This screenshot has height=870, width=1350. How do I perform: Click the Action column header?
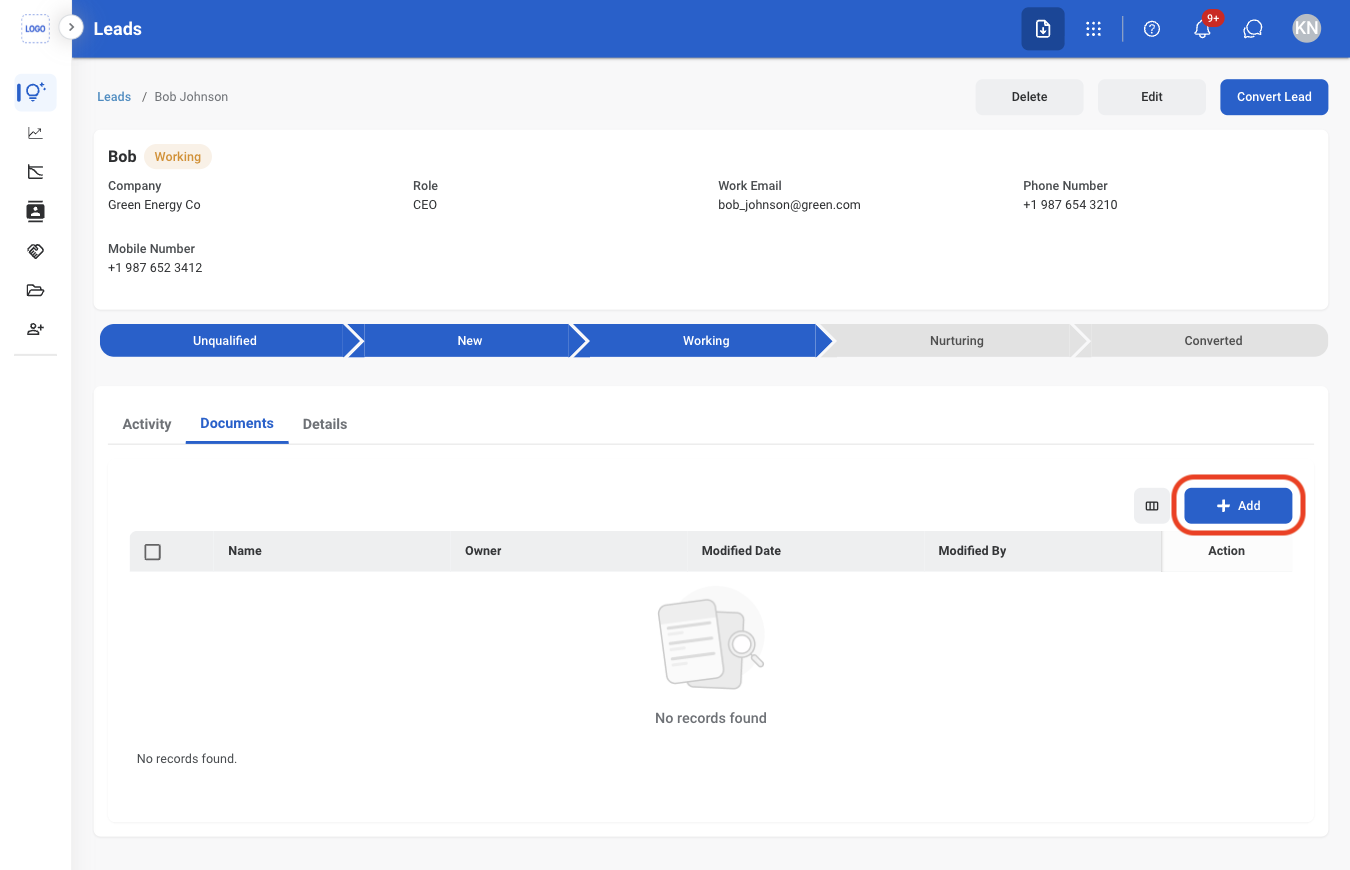1226,551
